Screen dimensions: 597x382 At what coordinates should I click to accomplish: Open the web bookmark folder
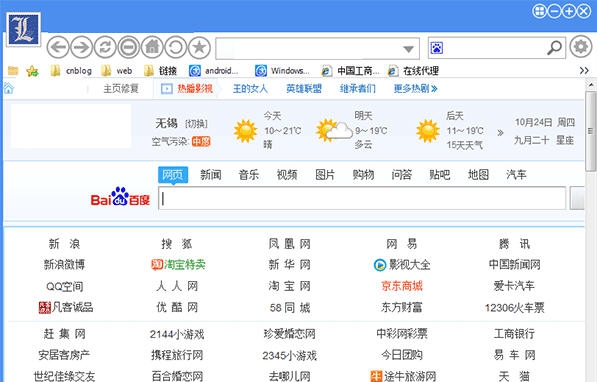tap(117, 71)
